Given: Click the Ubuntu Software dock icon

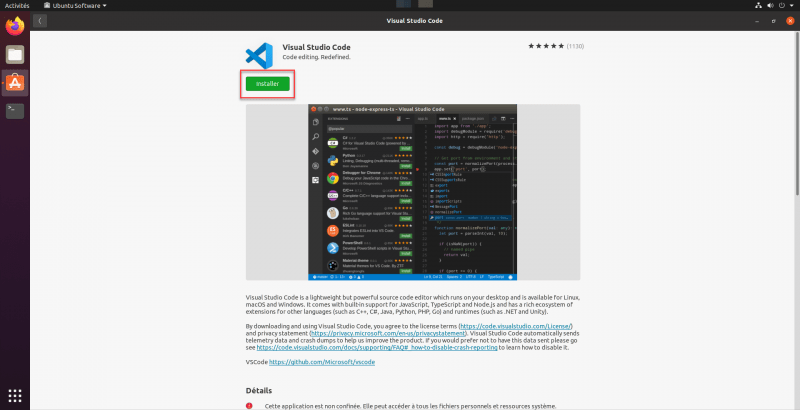Looking at the screenshot, I should click(x=15, y=83).
